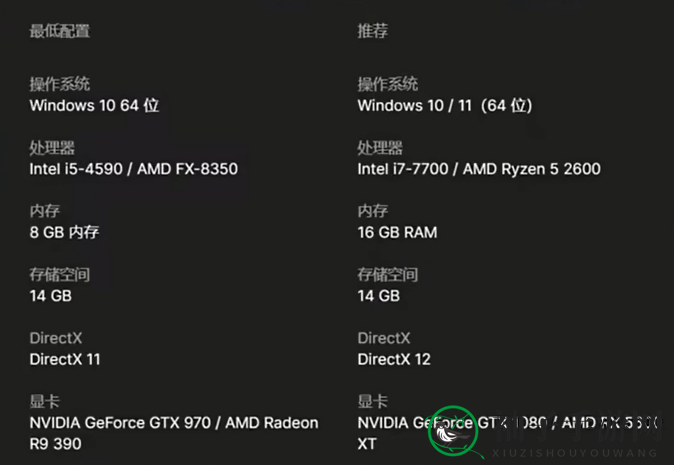Image resolution: width=674 pixels, height=465 pixels.
Task: Click the minimum 操作系统 label
Action: pyautogui.click(x=59, y=84)
